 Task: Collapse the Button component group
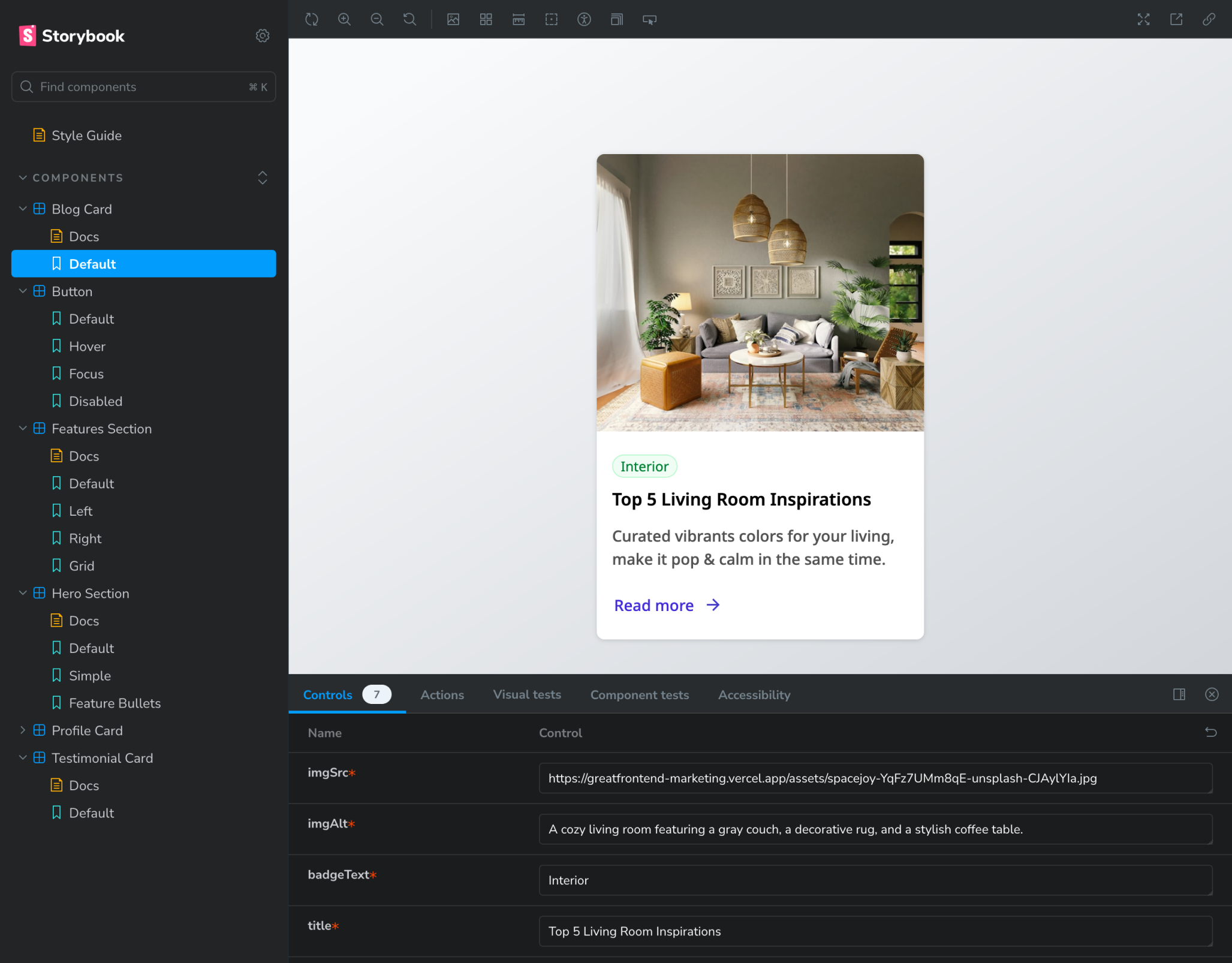click(23, 291)
